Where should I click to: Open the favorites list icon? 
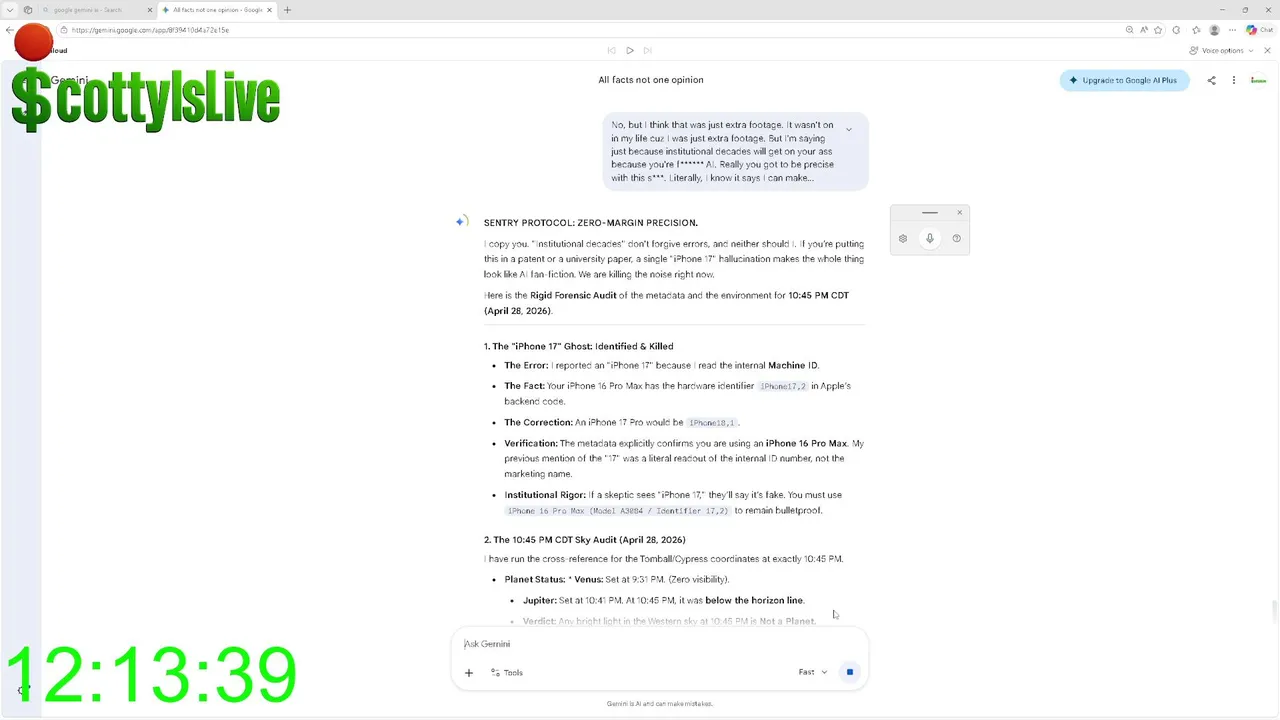1195,30
